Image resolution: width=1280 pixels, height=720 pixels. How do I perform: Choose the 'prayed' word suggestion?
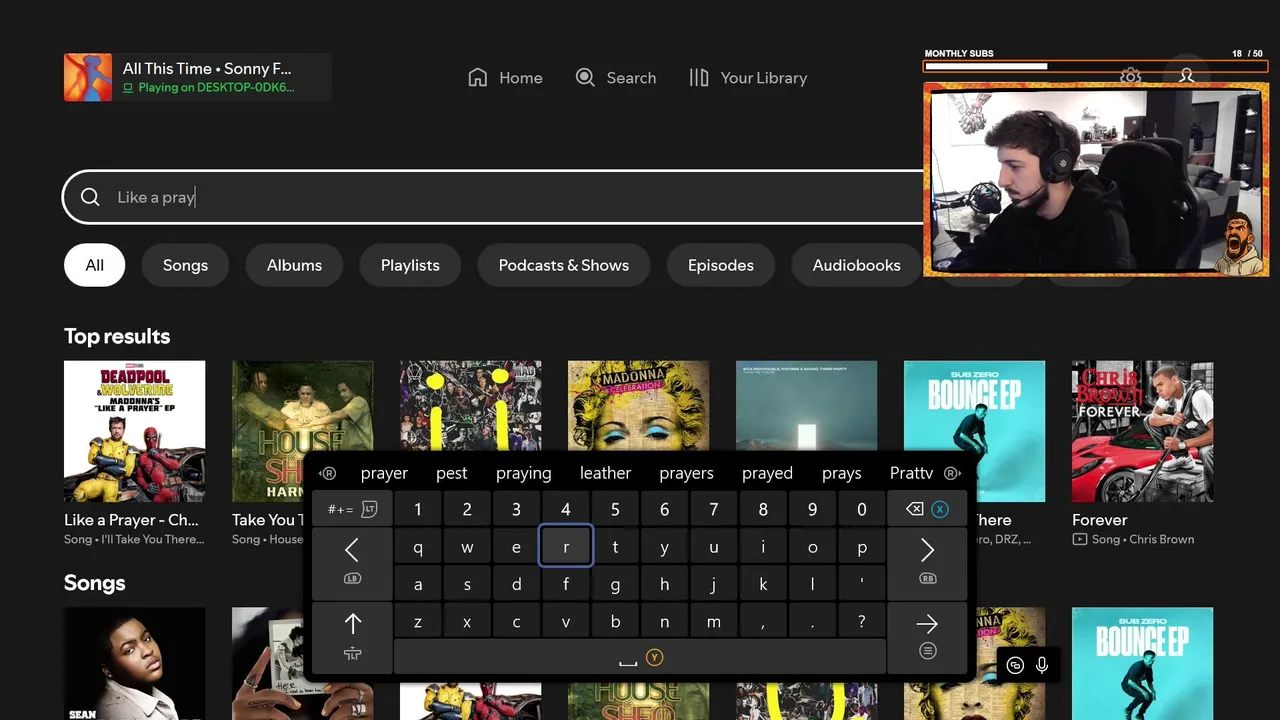point(767,473)
